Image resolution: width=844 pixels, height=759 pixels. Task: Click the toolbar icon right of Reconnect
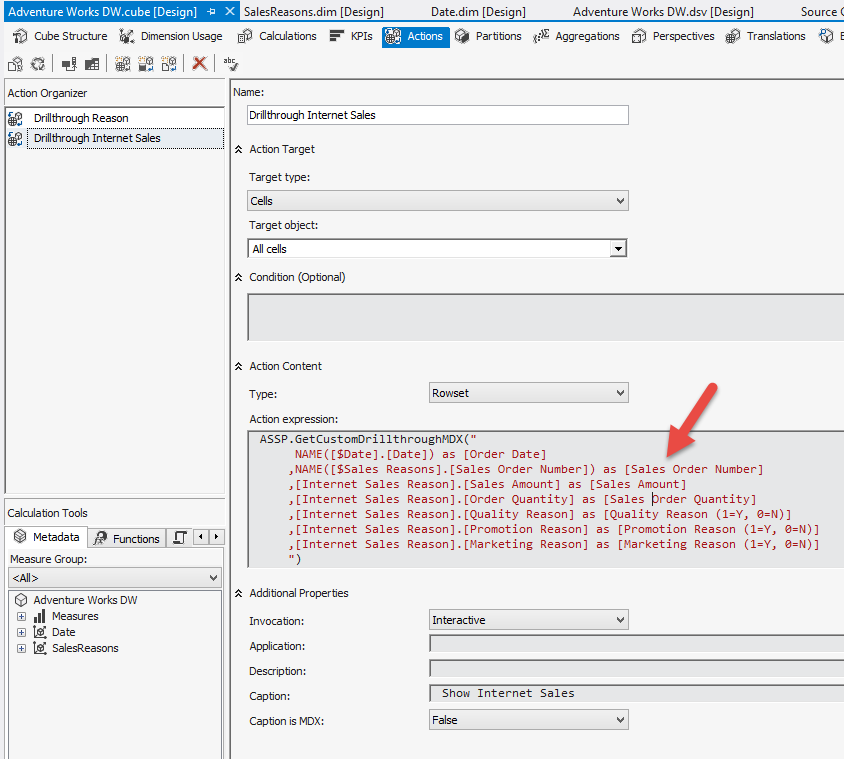tap(69, 64)
